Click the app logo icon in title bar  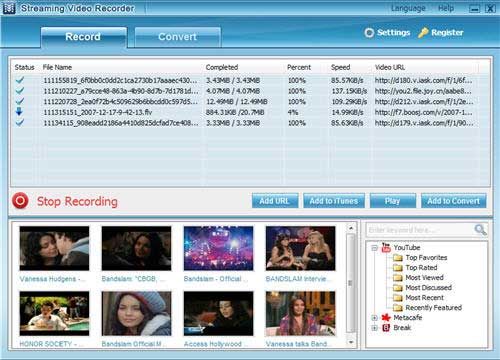click(9, 8)
